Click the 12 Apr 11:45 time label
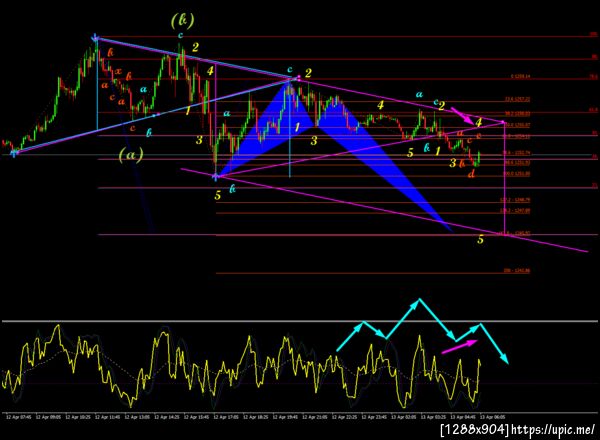600x440 pixels. point(108,417)
